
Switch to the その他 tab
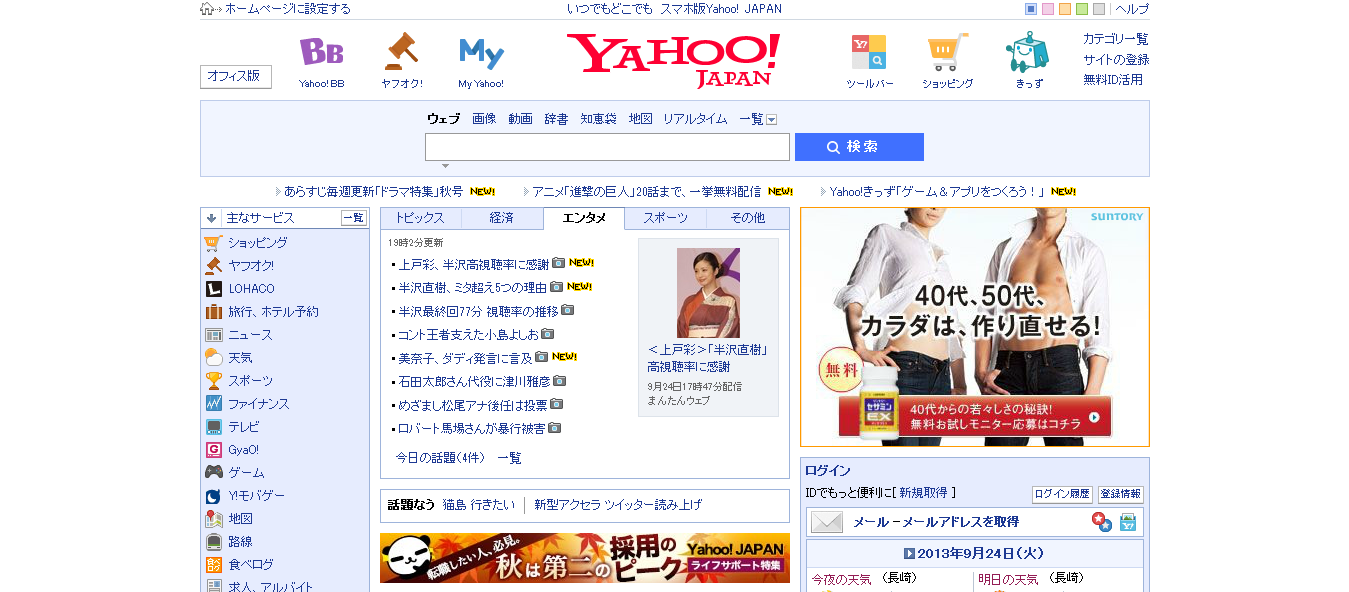point(747,218)
